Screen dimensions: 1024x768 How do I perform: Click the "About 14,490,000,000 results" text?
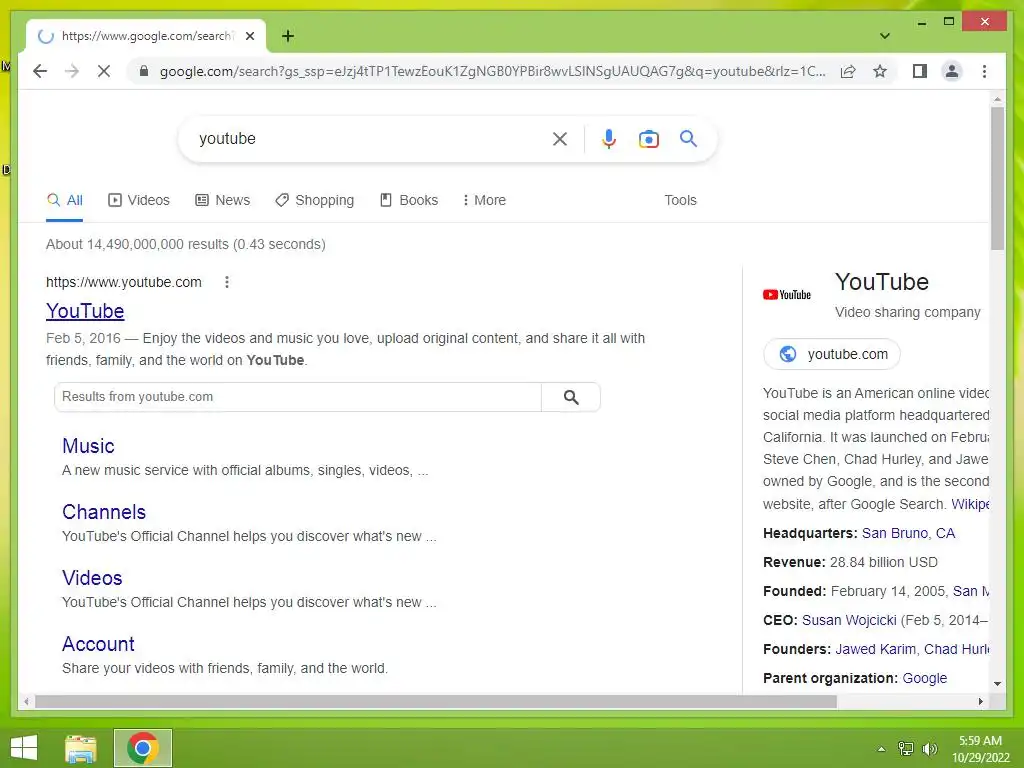137,244
